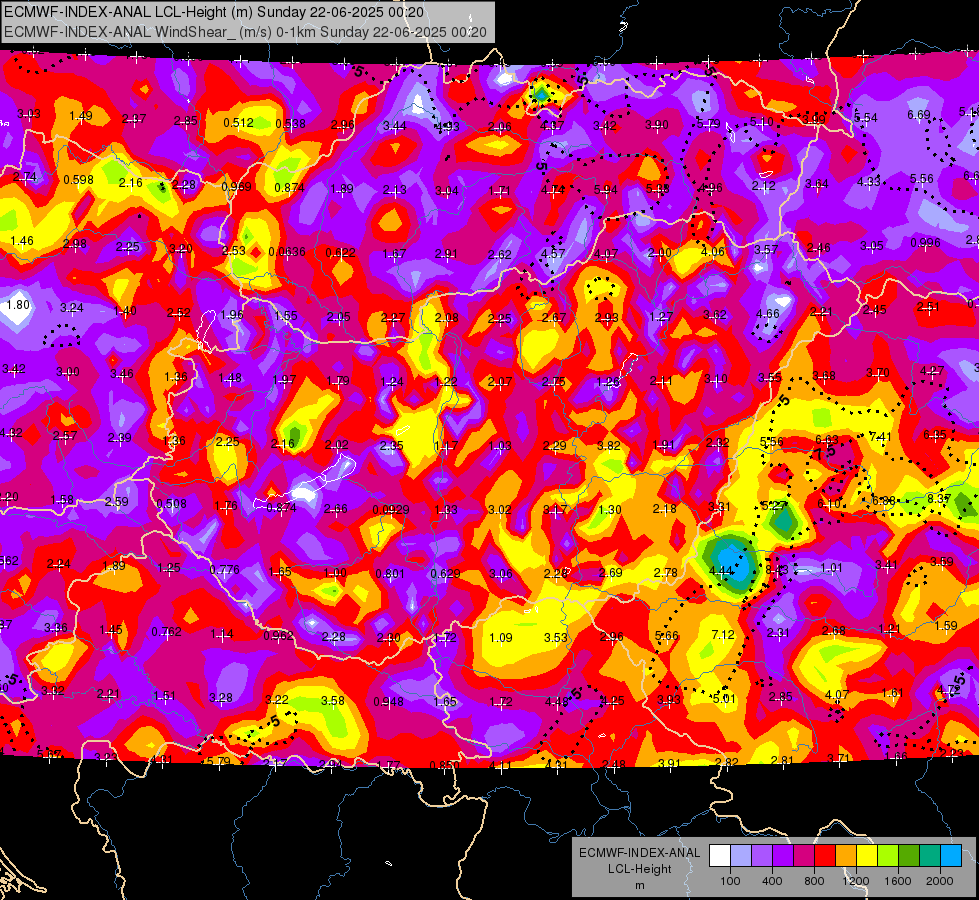This screenshot has width=979, height=900.
Task: Click the WindShear 0-1km title line
Action: tap(245, 32)
